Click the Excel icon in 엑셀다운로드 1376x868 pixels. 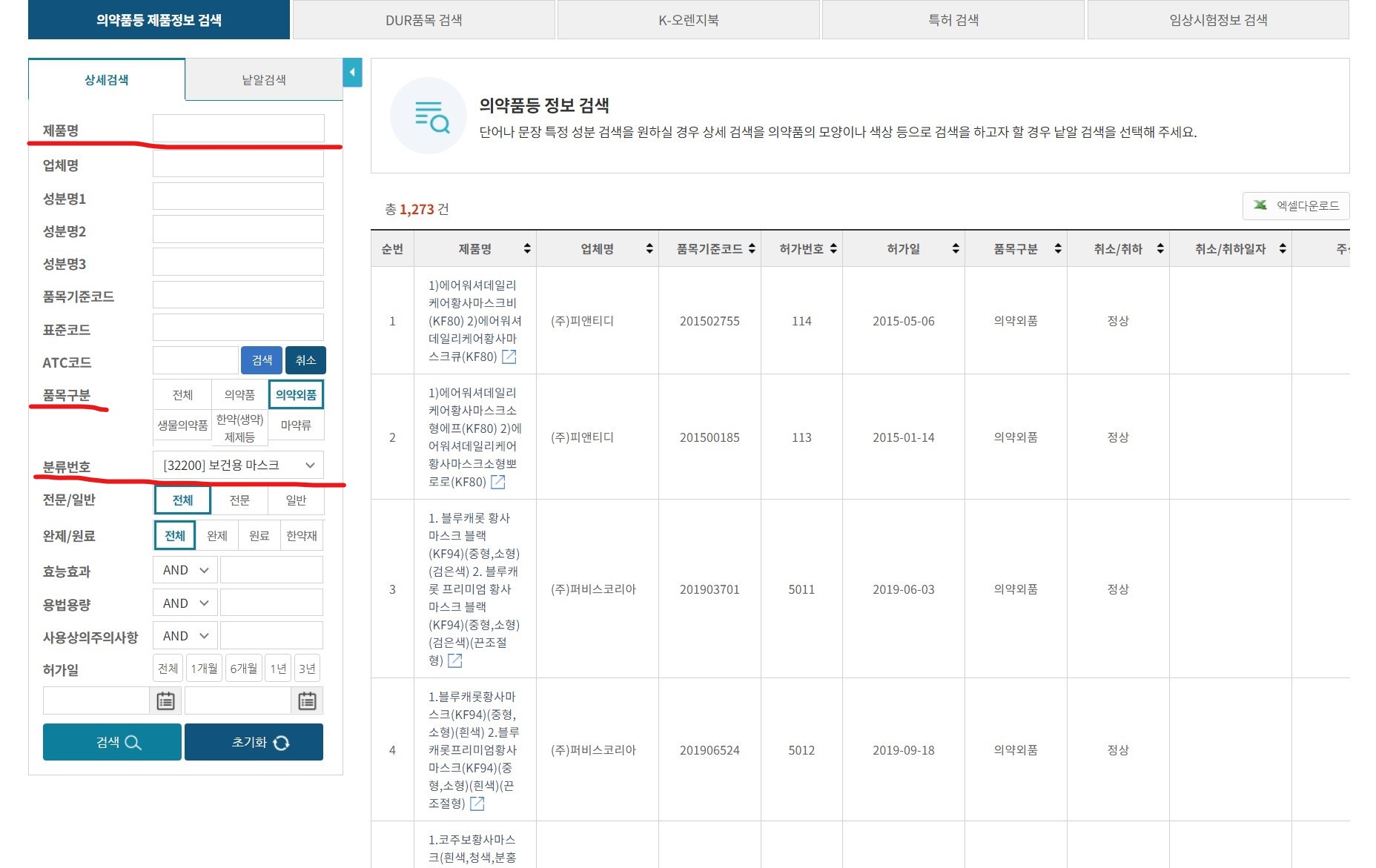tap(1260, 205)
